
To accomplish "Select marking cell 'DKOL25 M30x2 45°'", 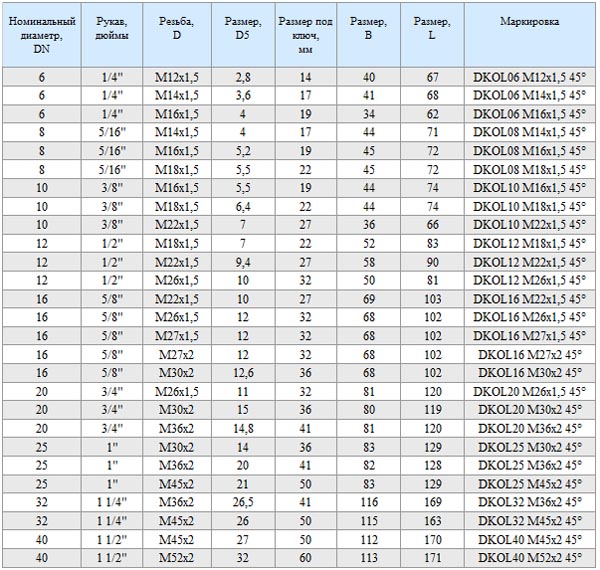I will [530, 447].
